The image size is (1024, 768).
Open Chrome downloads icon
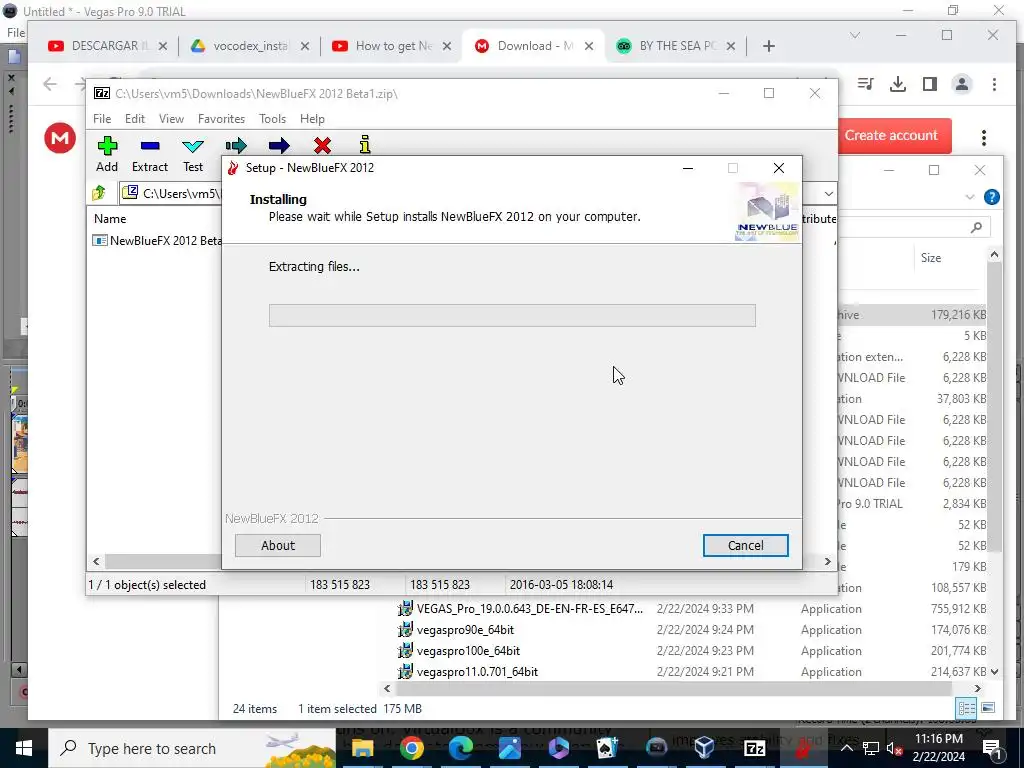coord(898,84)
